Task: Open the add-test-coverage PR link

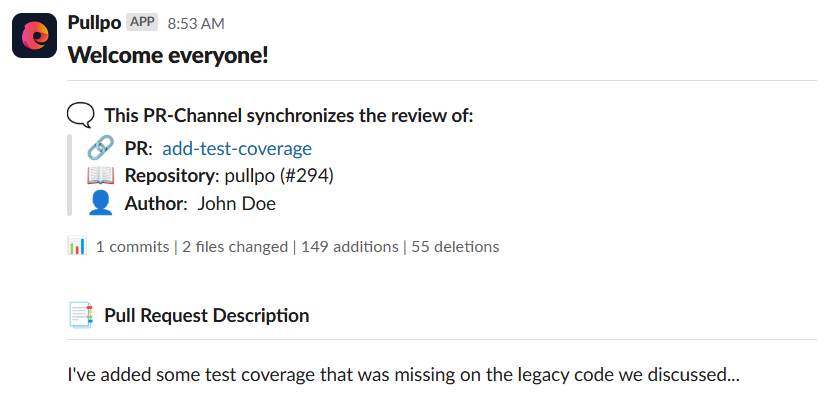Action: (237, 149)
